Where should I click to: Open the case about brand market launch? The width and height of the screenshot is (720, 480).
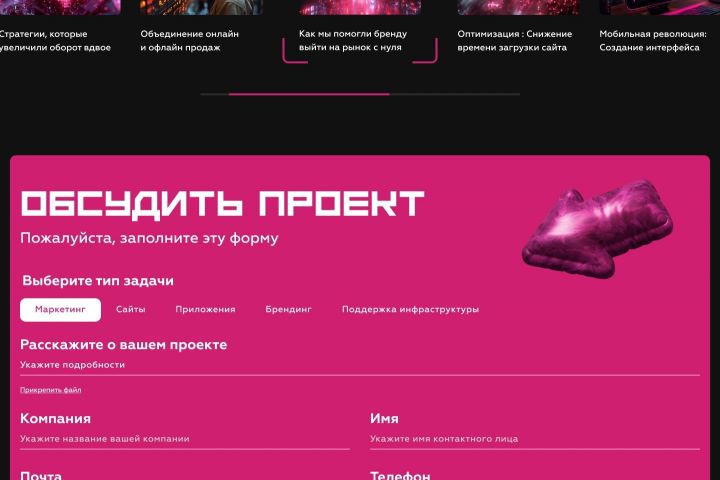click(x=353, y=40)
